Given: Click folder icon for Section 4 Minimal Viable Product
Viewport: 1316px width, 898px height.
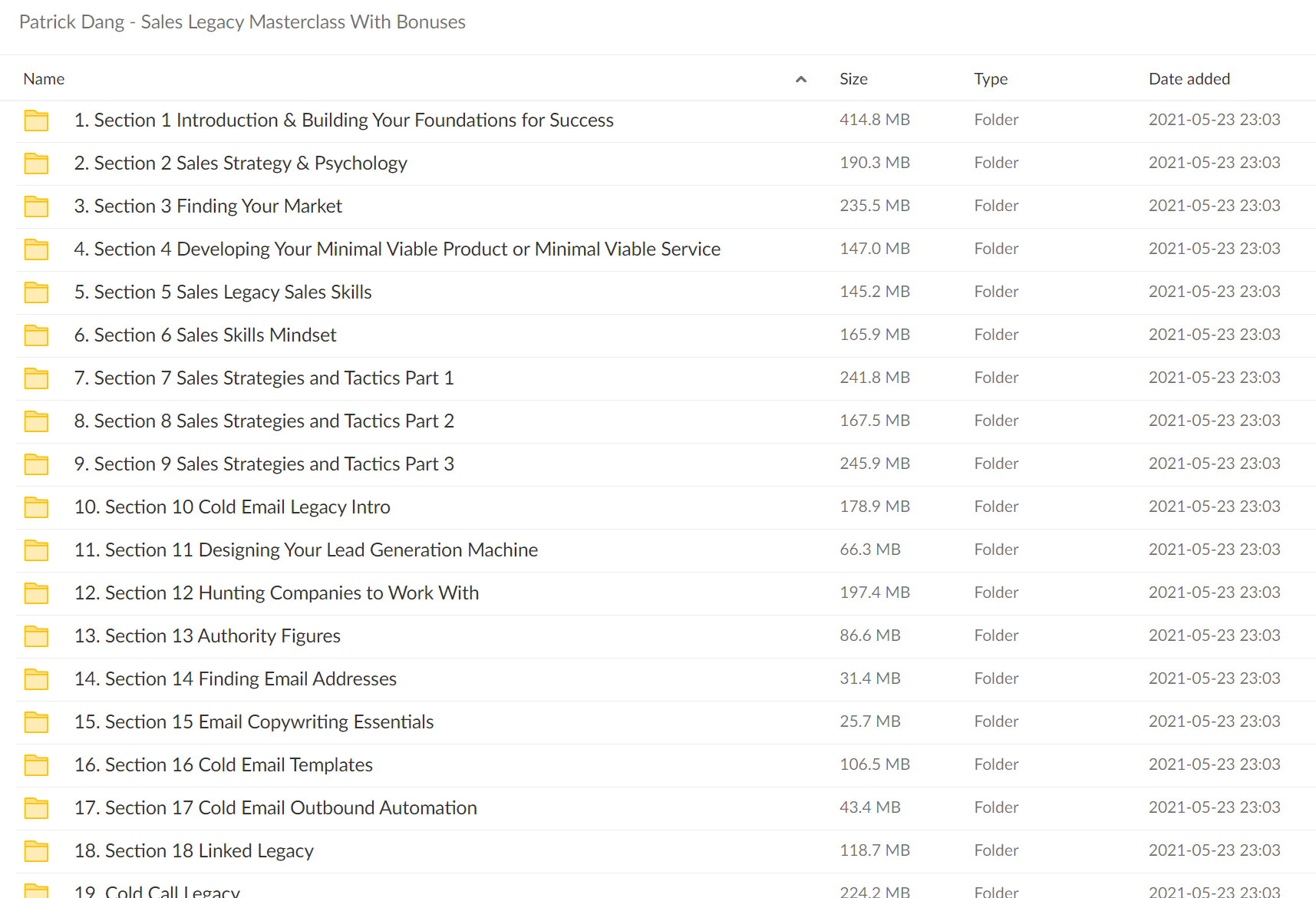Looking at the screenshot, I should click(36, 249).
